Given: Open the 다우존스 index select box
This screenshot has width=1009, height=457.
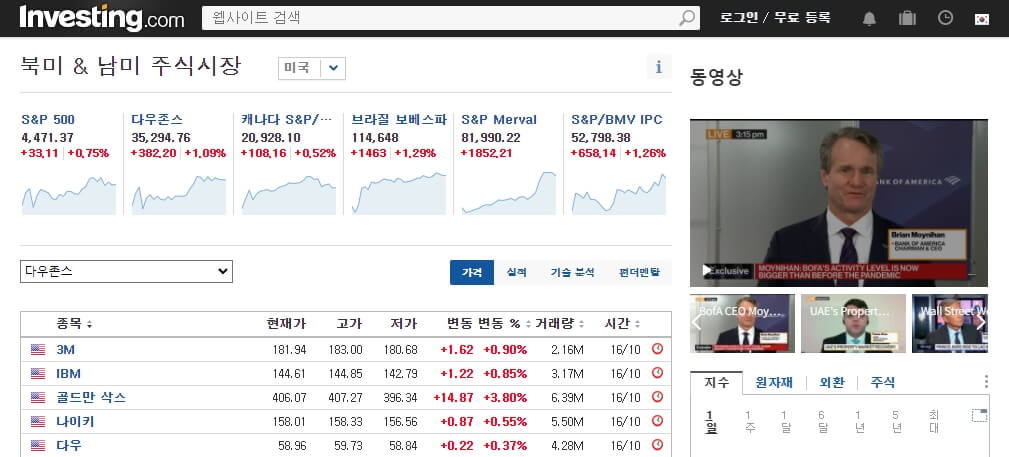Looking at the screenshot, I should (126, 272).
